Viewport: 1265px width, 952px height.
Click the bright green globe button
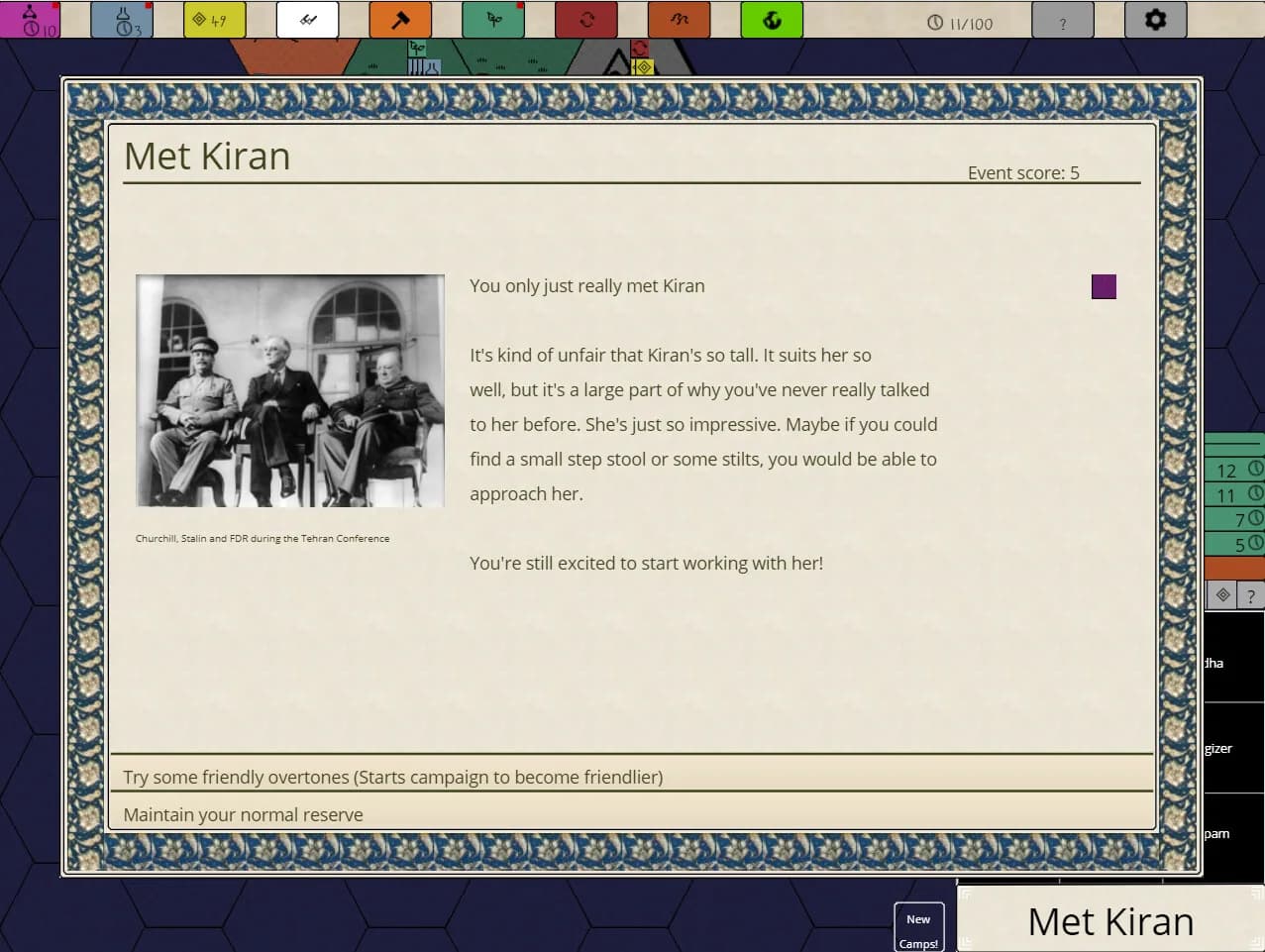(772, 20)
